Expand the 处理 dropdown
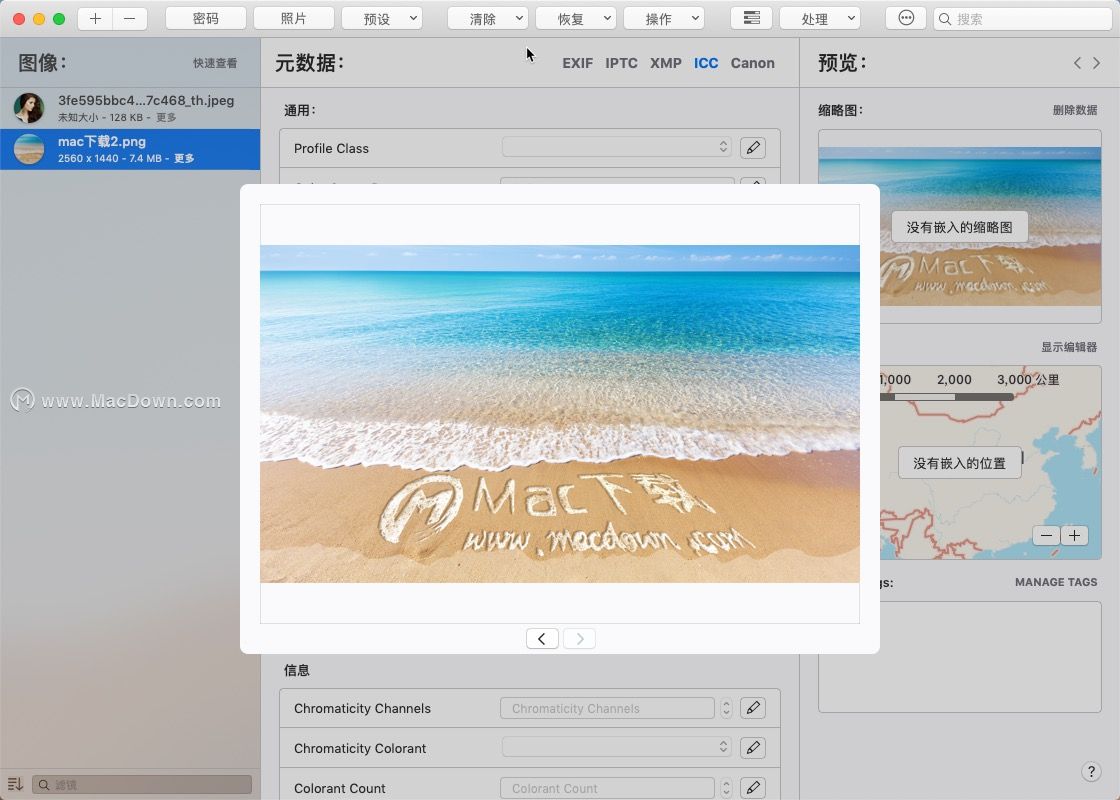 (819, 19)
